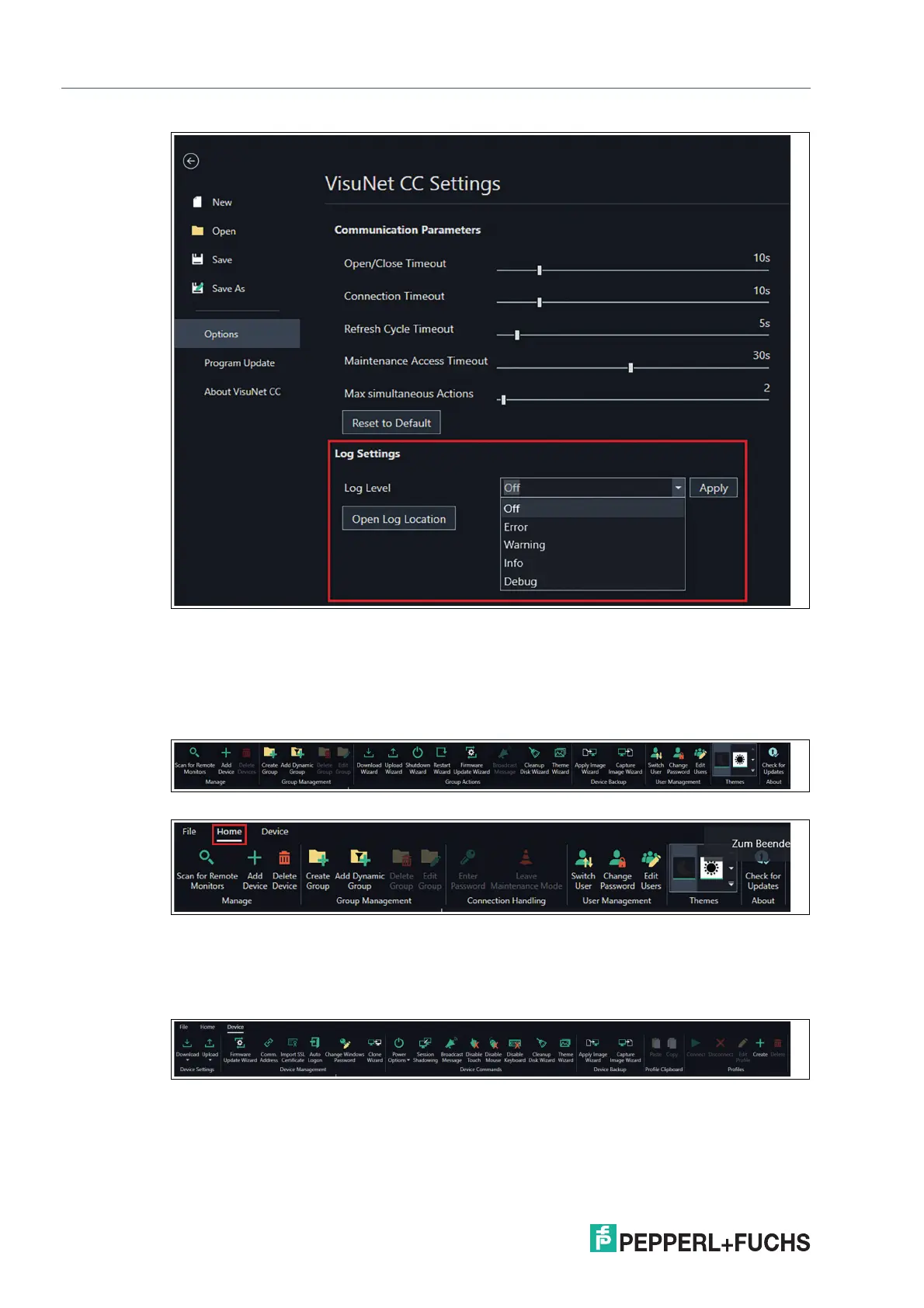Expand the Upload dropdown in Device Settings
Image resolution: width=924 pixels, height=1308 pixels.
click(x=210, y=1059)
